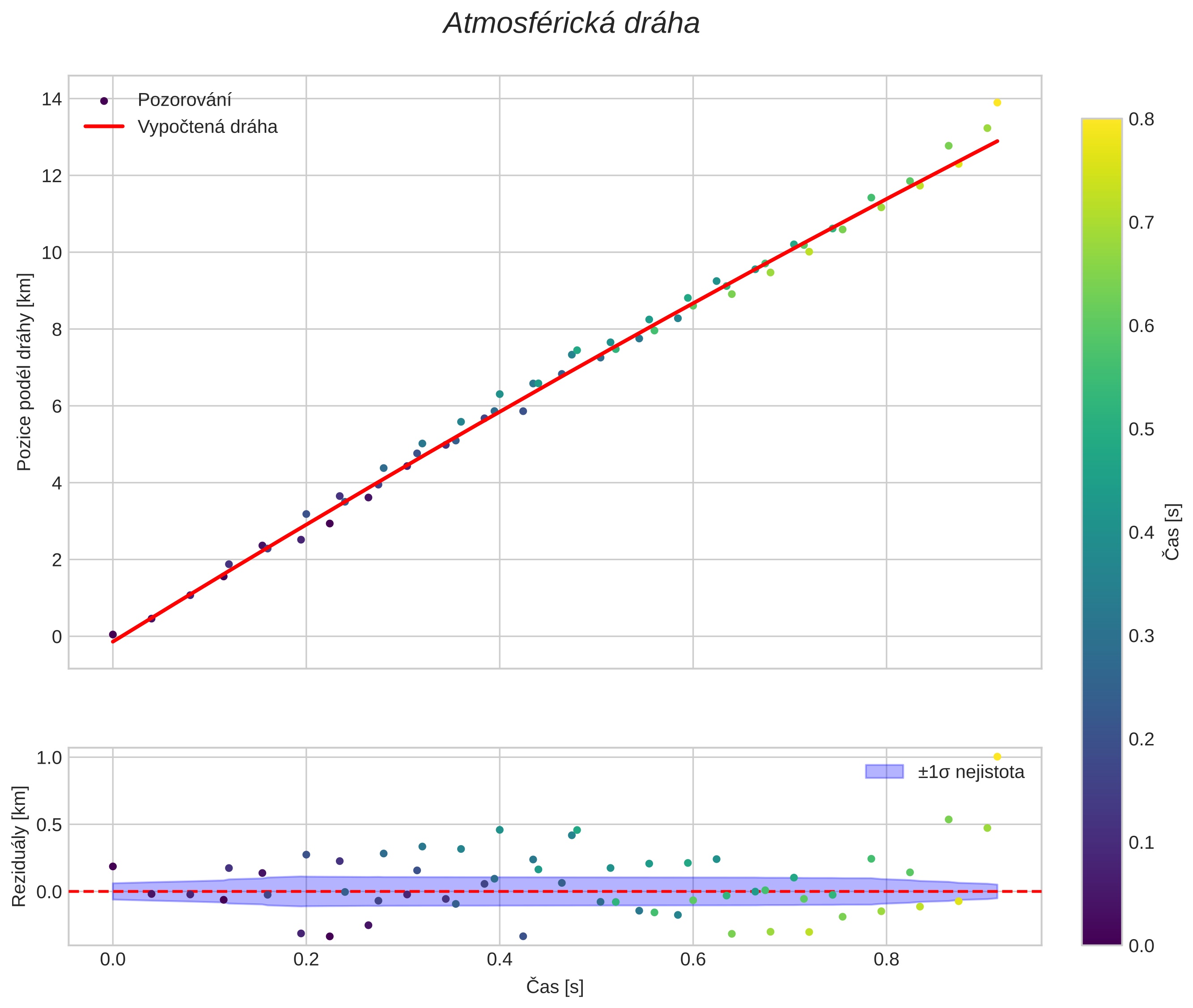The image size is (1193, 1008).
Task: Click the 'Pozorování' legend dot marker
Action: click(x=104, y=101)
